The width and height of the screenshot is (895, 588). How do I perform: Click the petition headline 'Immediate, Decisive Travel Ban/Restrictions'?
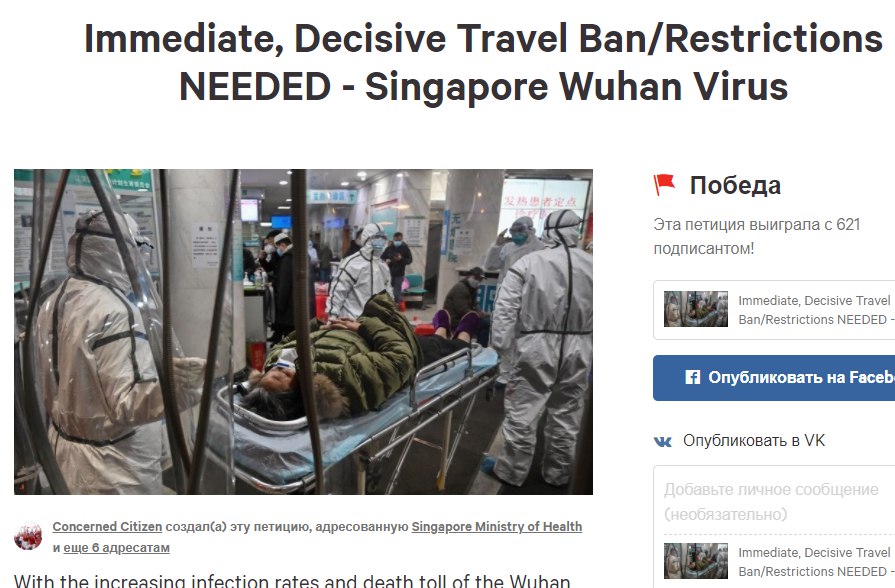coord(483,39)
